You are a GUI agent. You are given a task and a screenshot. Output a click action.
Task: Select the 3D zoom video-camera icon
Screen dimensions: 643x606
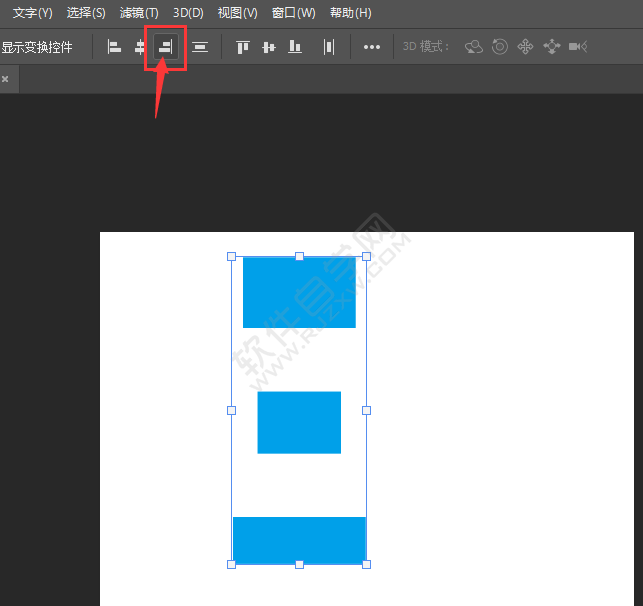click(x=578, y=47)
